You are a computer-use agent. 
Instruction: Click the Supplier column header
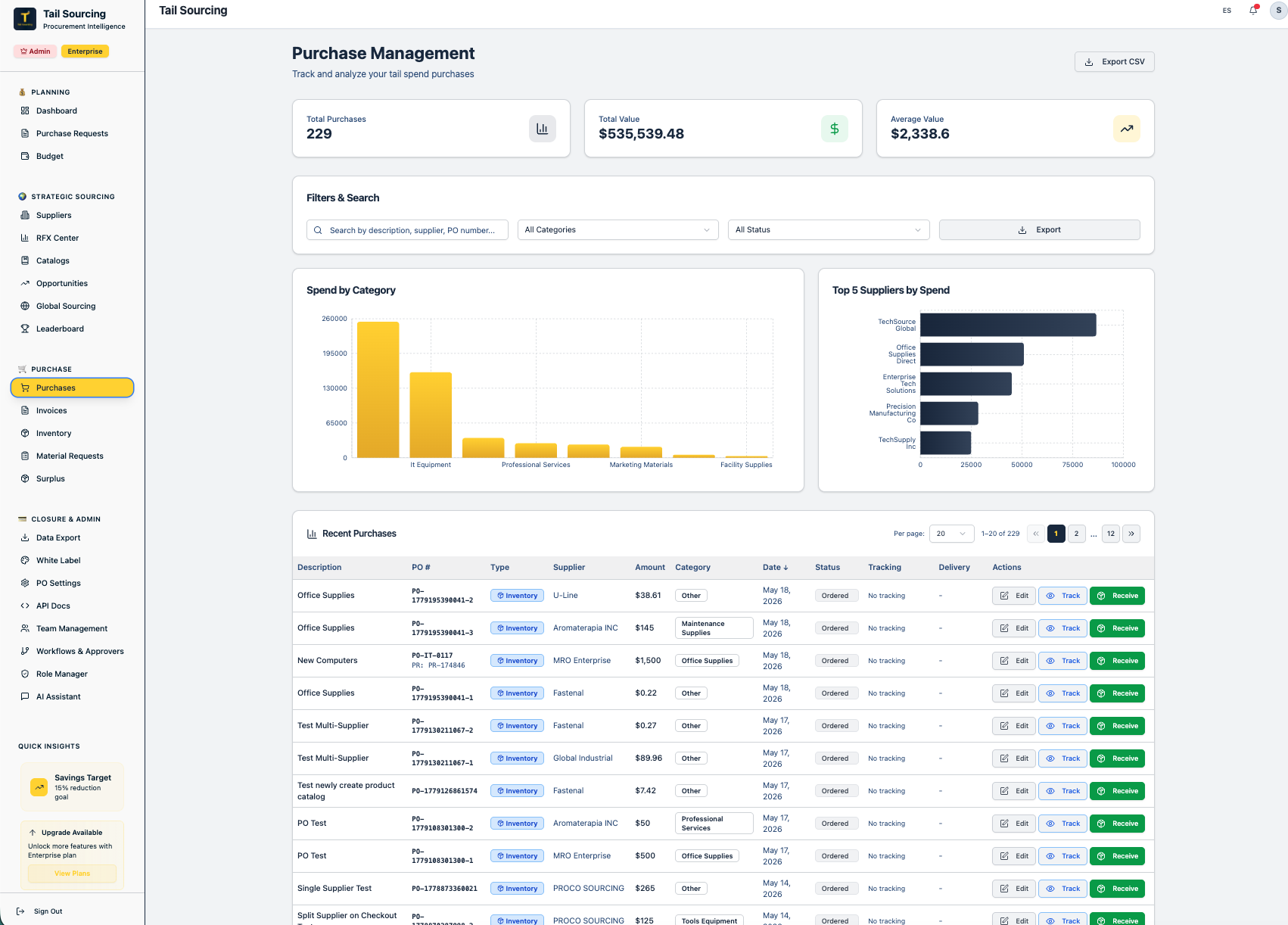569,567
